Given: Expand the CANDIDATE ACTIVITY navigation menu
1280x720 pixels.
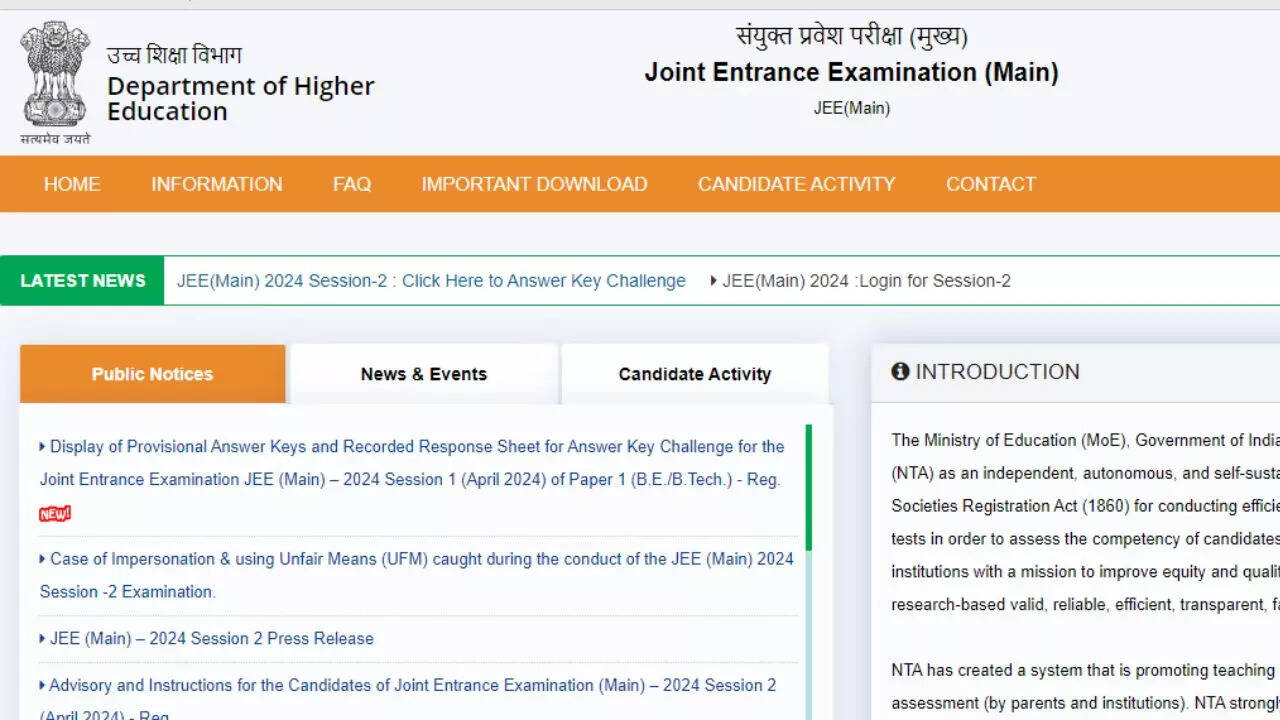Looking at the screenshot, I should (796, 184).
